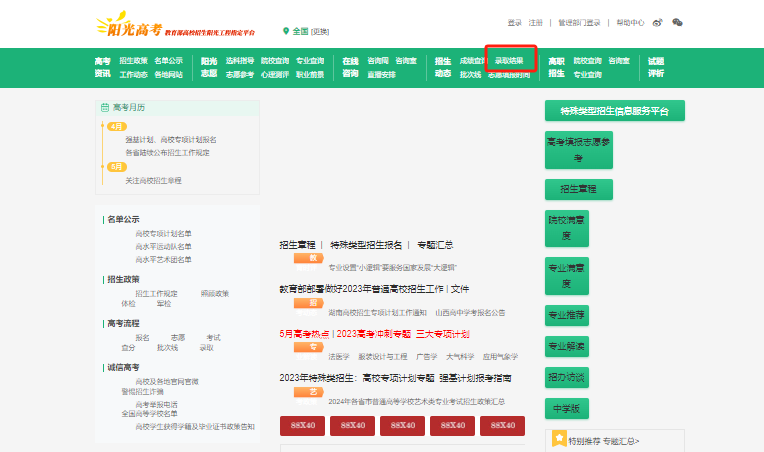Image resolution: width=764 pixels, height=452 pixels.
Task: Open 高水平艺术团名单 link
Action: click(x=163, y=260)
